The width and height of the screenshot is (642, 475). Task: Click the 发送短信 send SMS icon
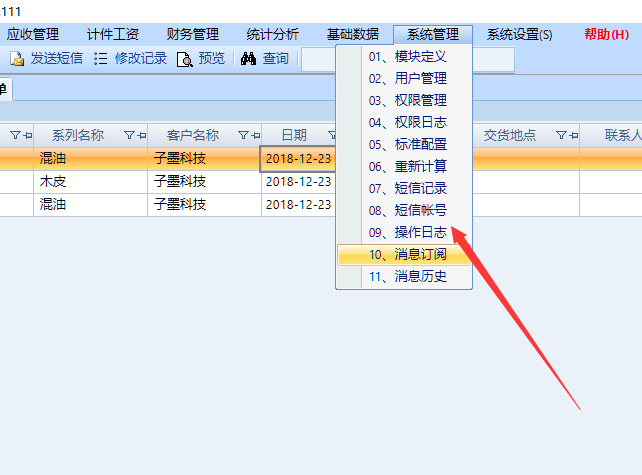[17, 59]
